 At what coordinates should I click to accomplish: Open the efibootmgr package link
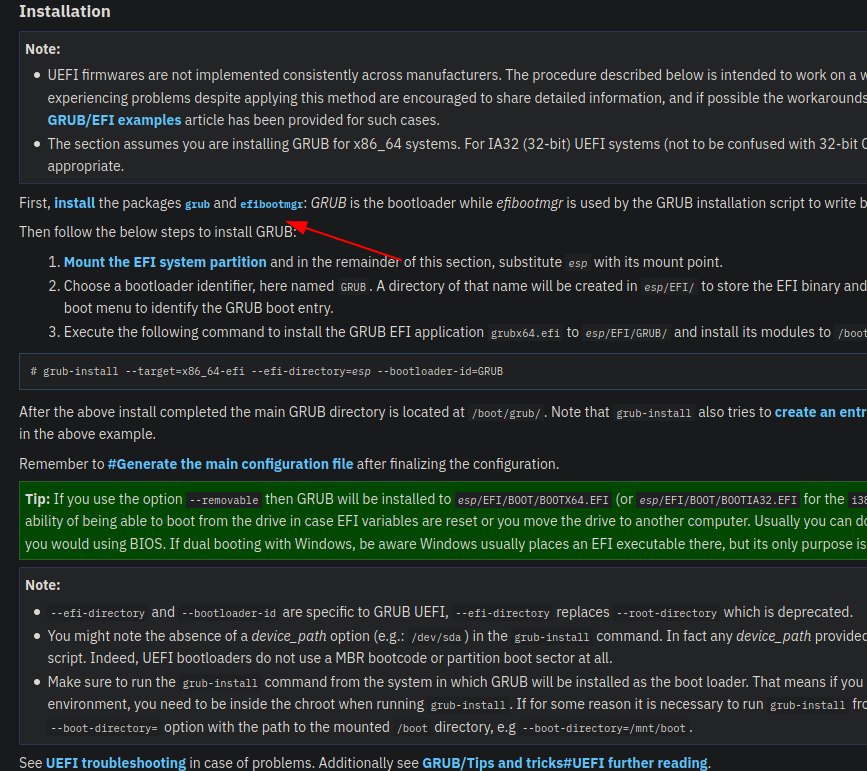(271, 204)
